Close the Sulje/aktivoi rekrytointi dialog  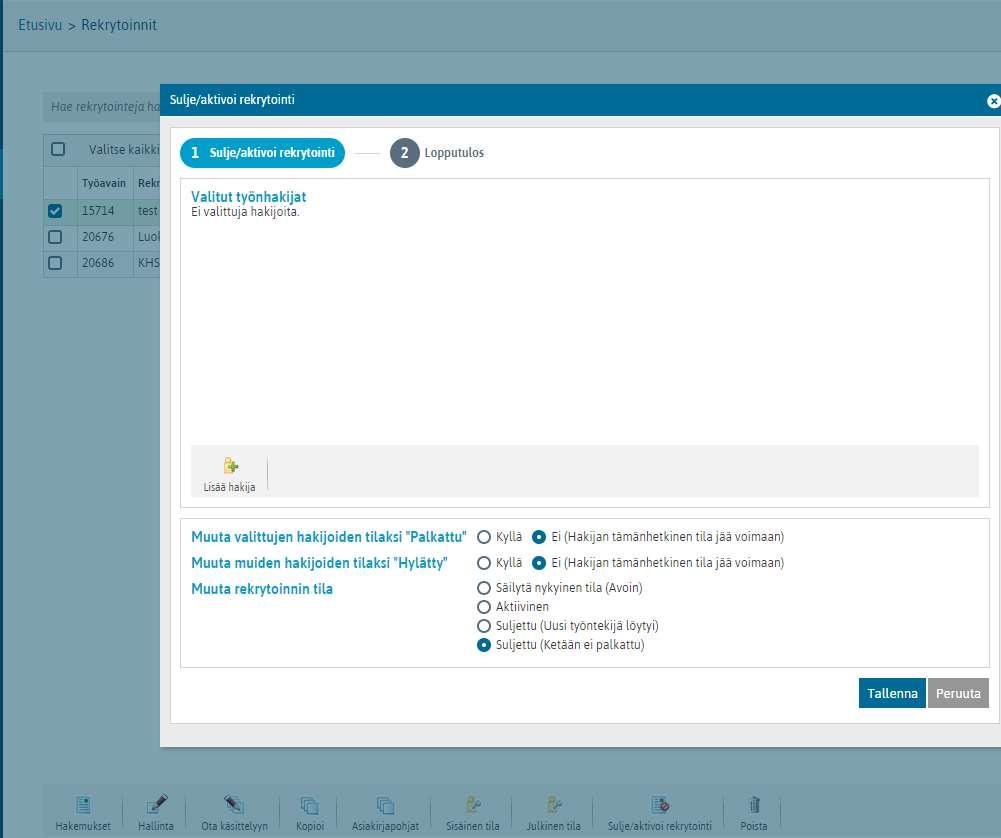click(993, 101)
